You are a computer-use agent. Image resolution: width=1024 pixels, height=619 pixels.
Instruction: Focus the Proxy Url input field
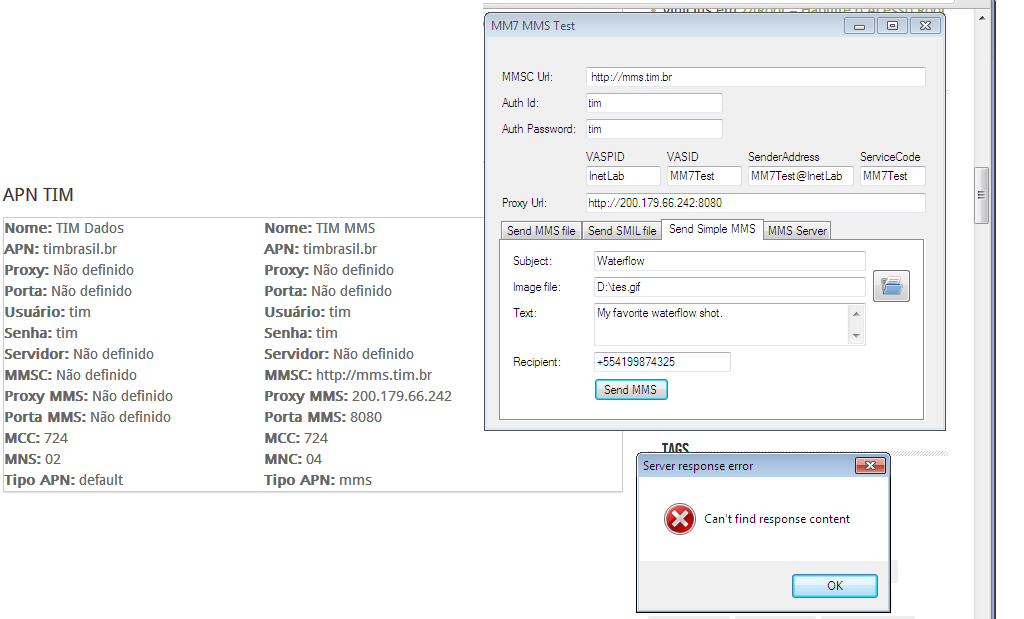coord(756,203)
